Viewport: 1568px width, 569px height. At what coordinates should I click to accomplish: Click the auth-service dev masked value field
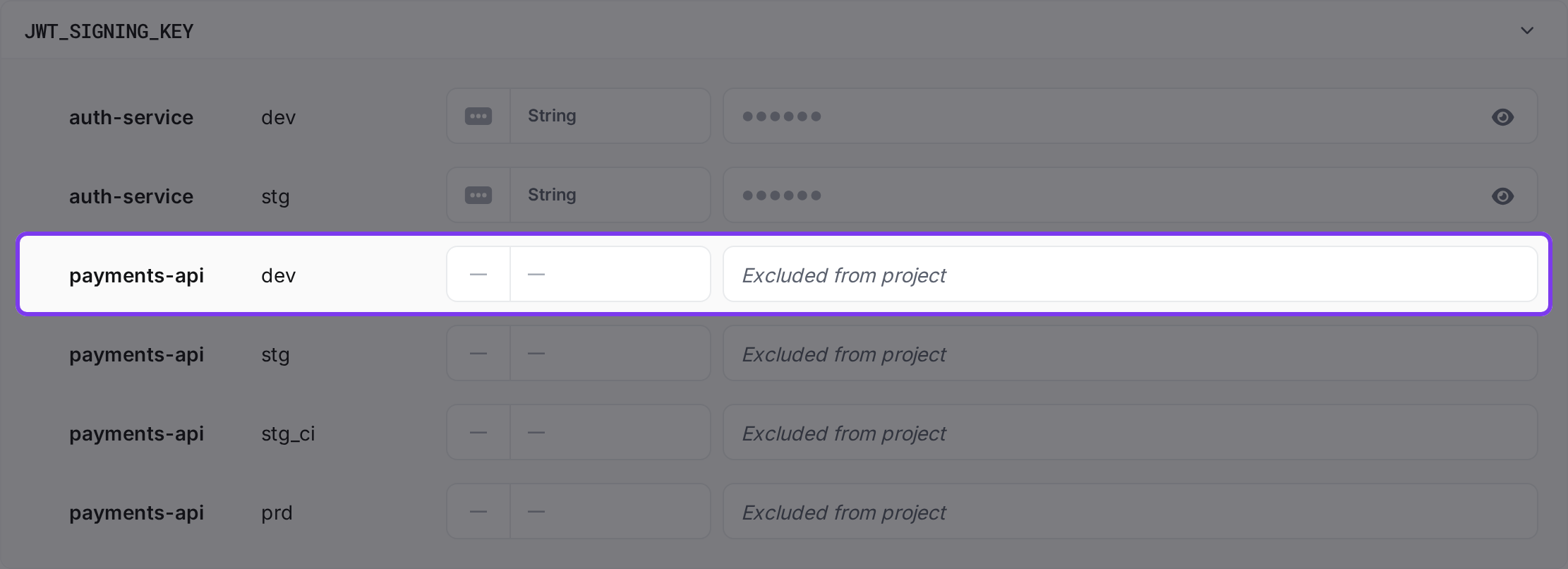(x=1130, y=116)
